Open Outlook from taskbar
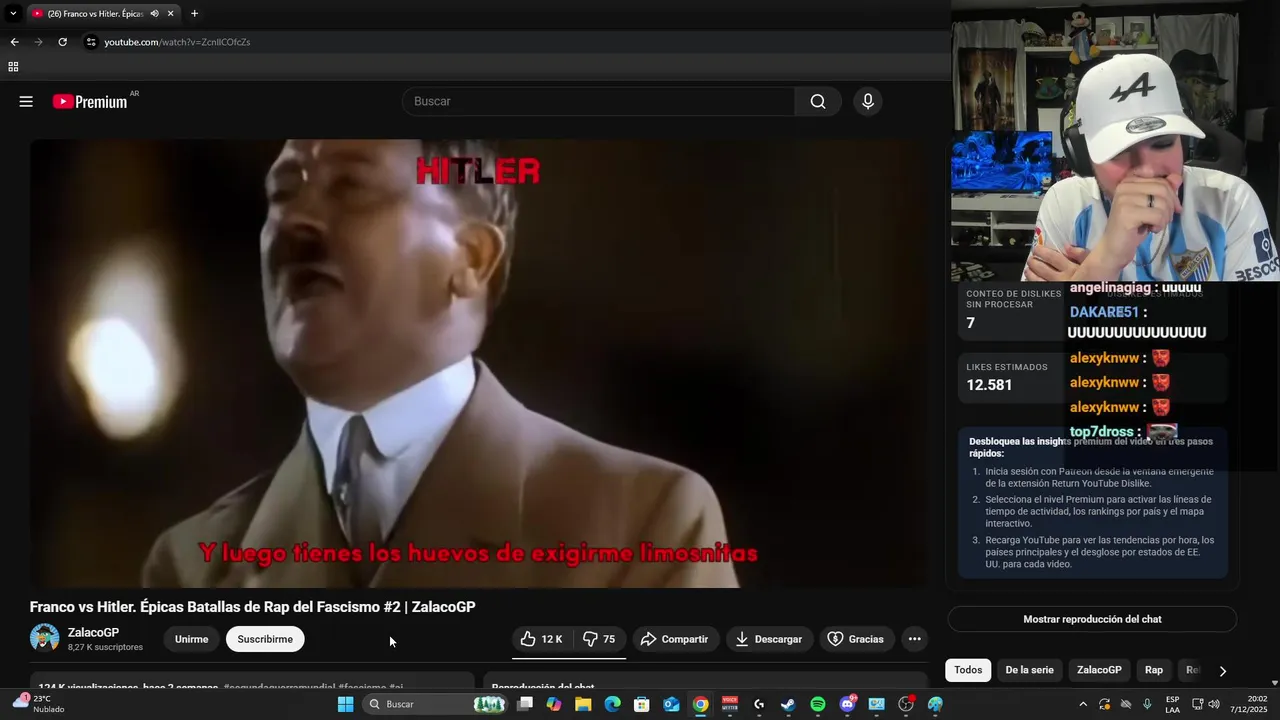The image size is (1280, 720). (671, 704)
